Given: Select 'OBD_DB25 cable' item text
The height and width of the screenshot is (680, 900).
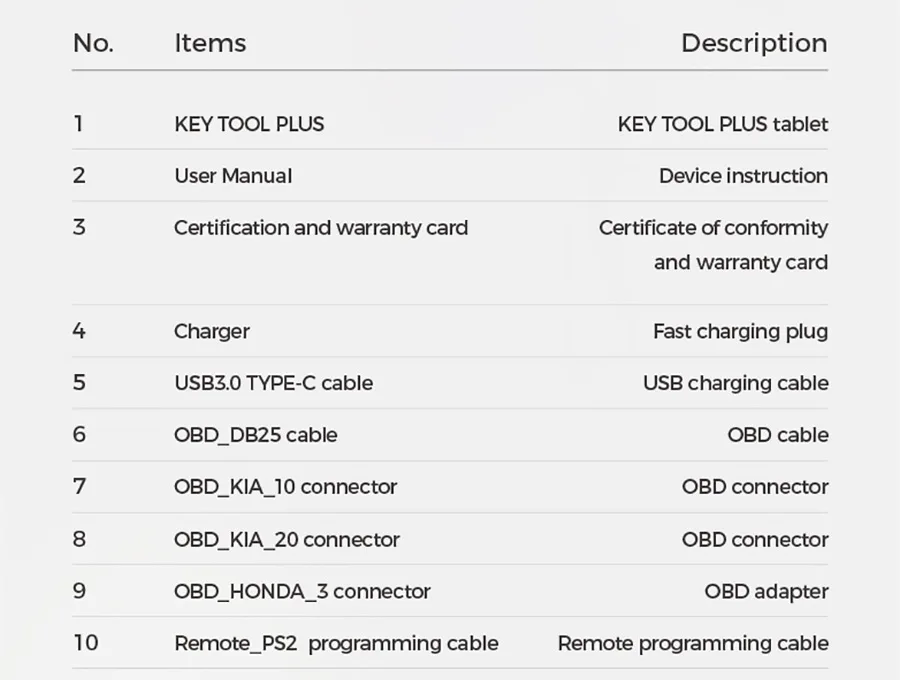Looking at the screenshot, I should click(255, 435).
